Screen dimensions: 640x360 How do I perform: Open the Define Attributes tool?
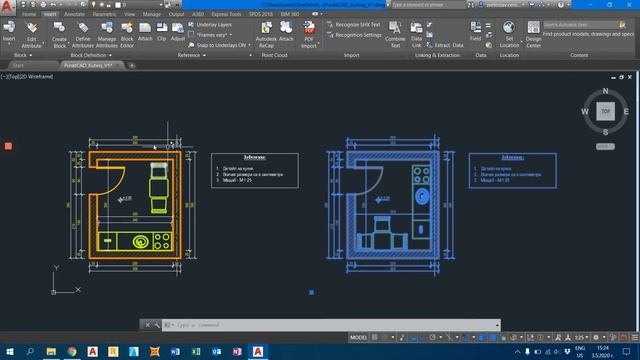click(x=83, y=35)
